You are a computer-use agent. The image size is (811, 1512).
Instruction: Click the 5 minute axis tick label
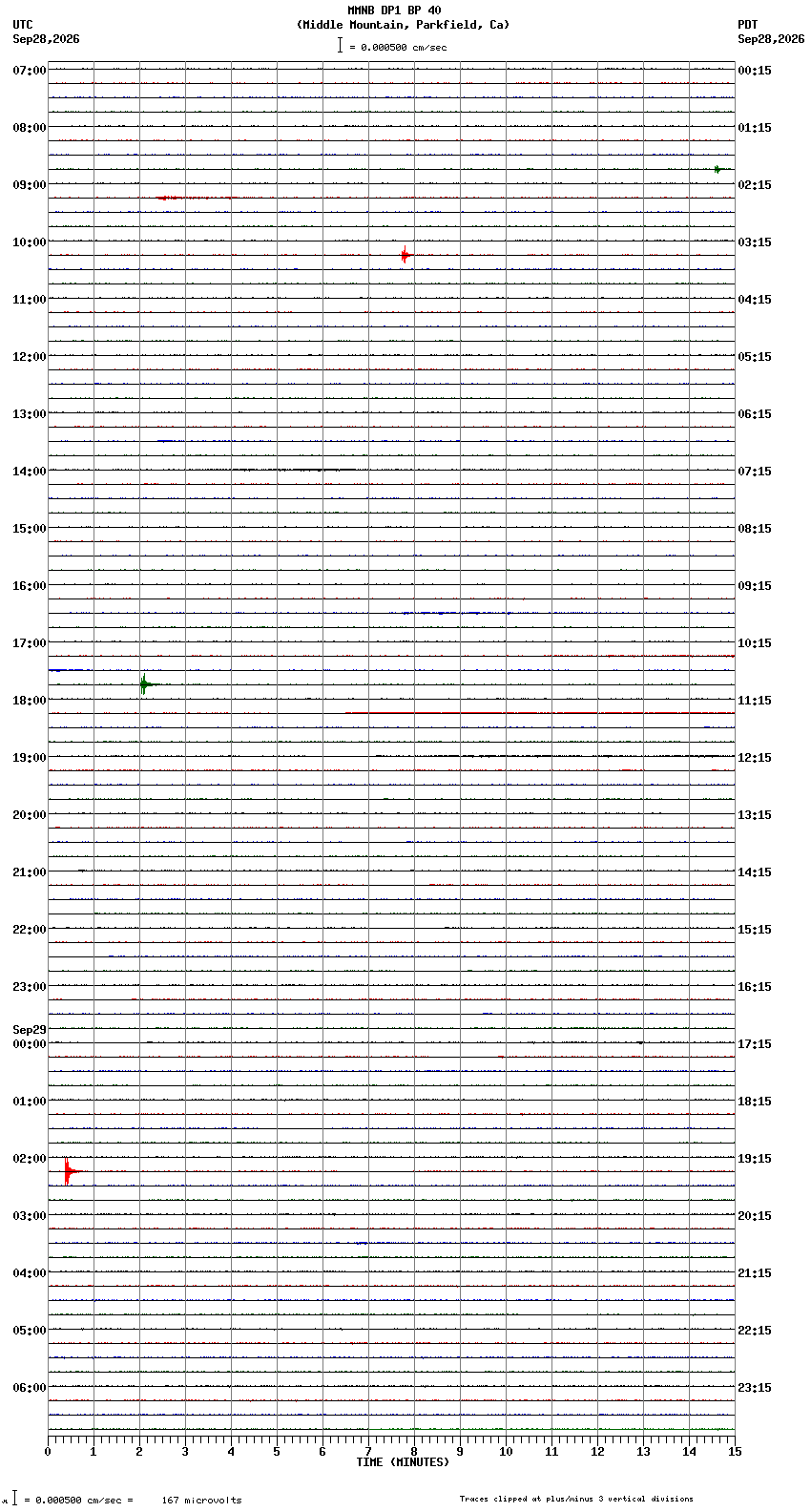click(277, 1452)
